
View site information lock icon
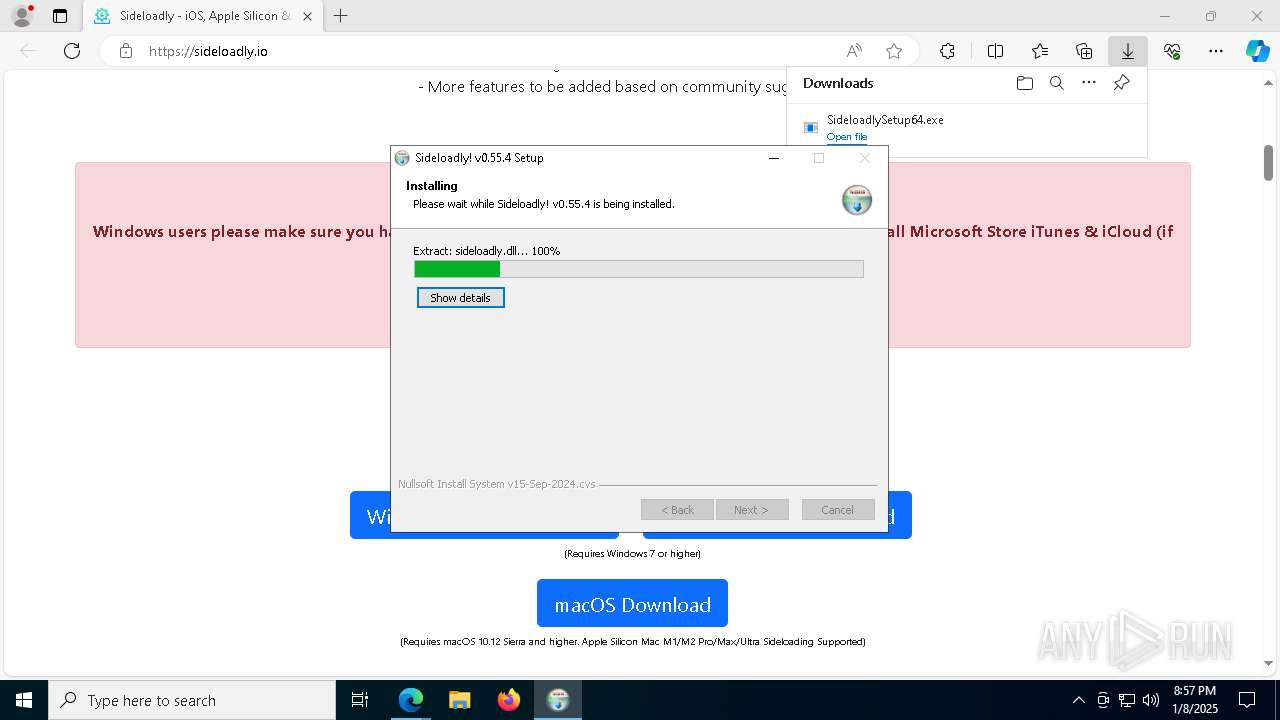click(125, 51)
